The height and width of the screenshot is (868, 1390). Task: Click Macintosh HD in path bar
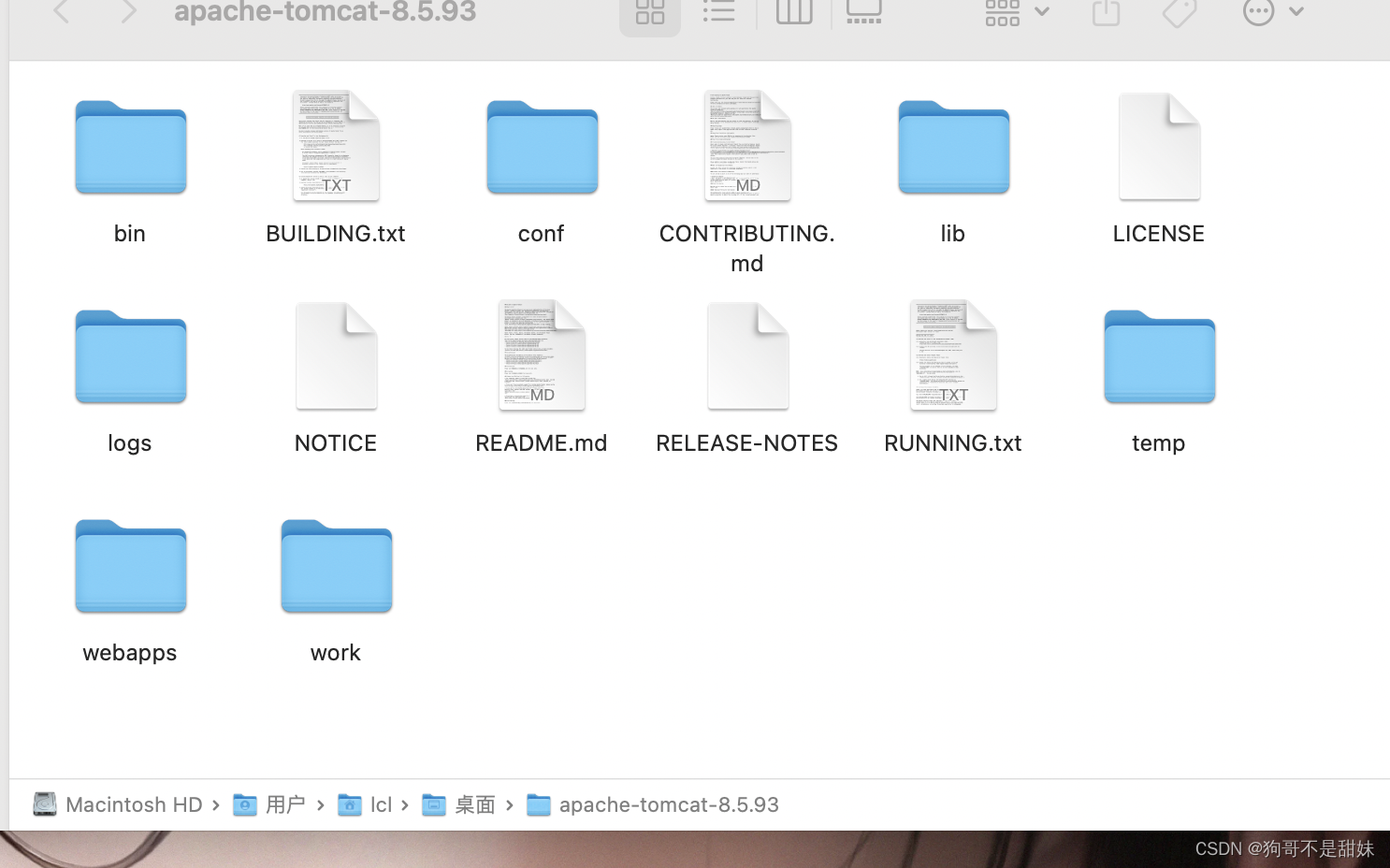point(118,804)
